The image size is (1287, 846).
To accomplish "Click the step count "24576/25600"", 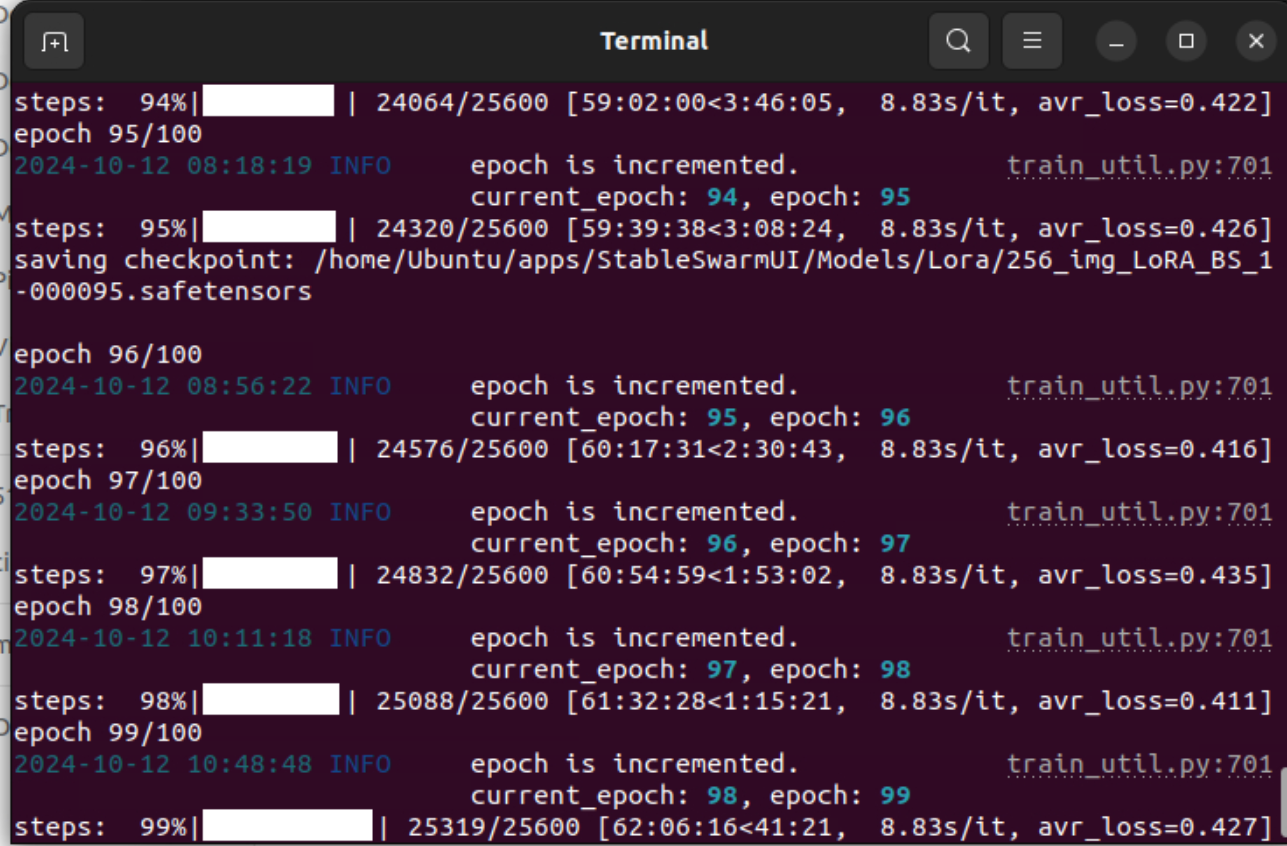I will [x=462, y=449].
